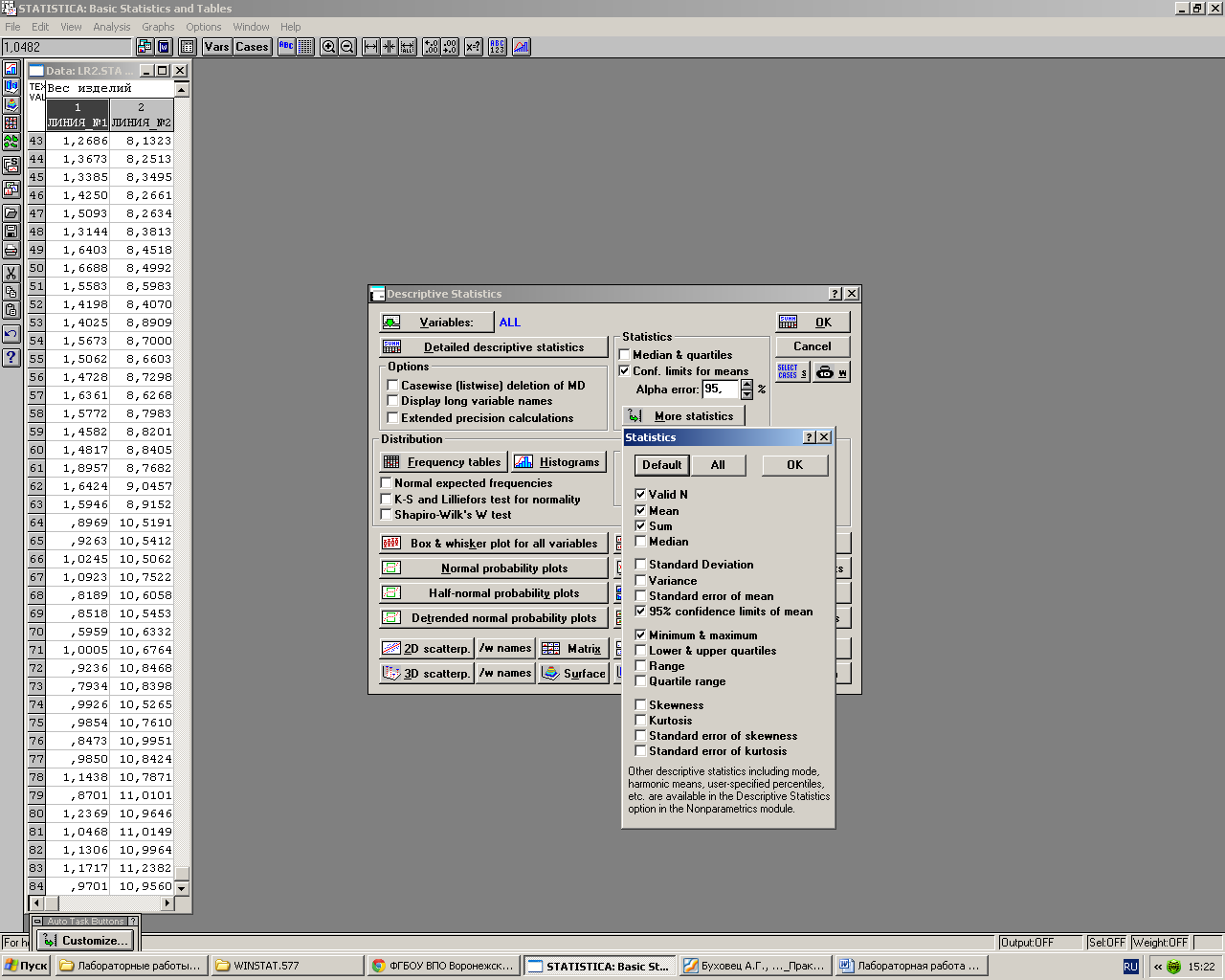Viewport: 1225px width, 980px height.
Task: Enable the Standard Deviation checkbox
Action: [640, 565]
